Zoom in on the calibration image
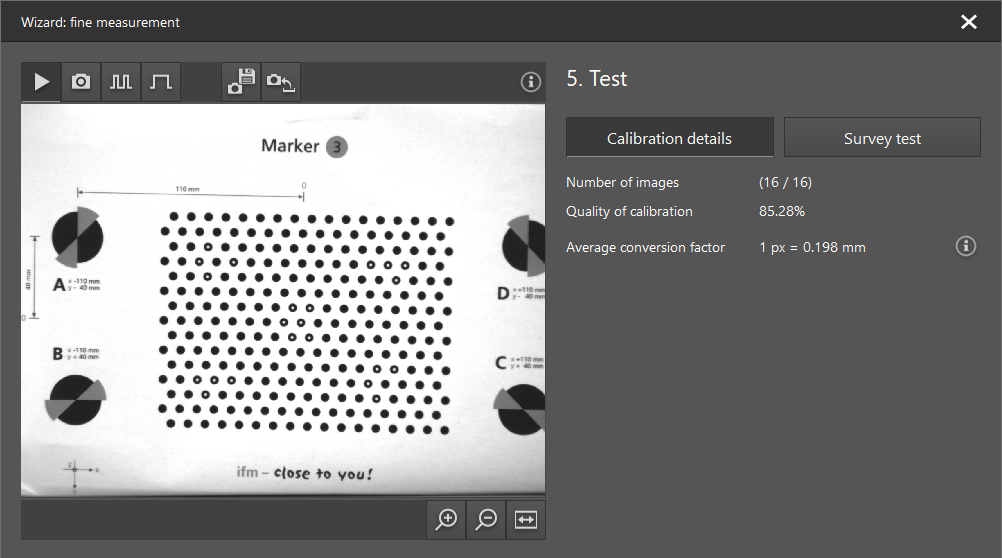Screen dimensions: 1002x558 pyautogui.click(x=447, y=519)
